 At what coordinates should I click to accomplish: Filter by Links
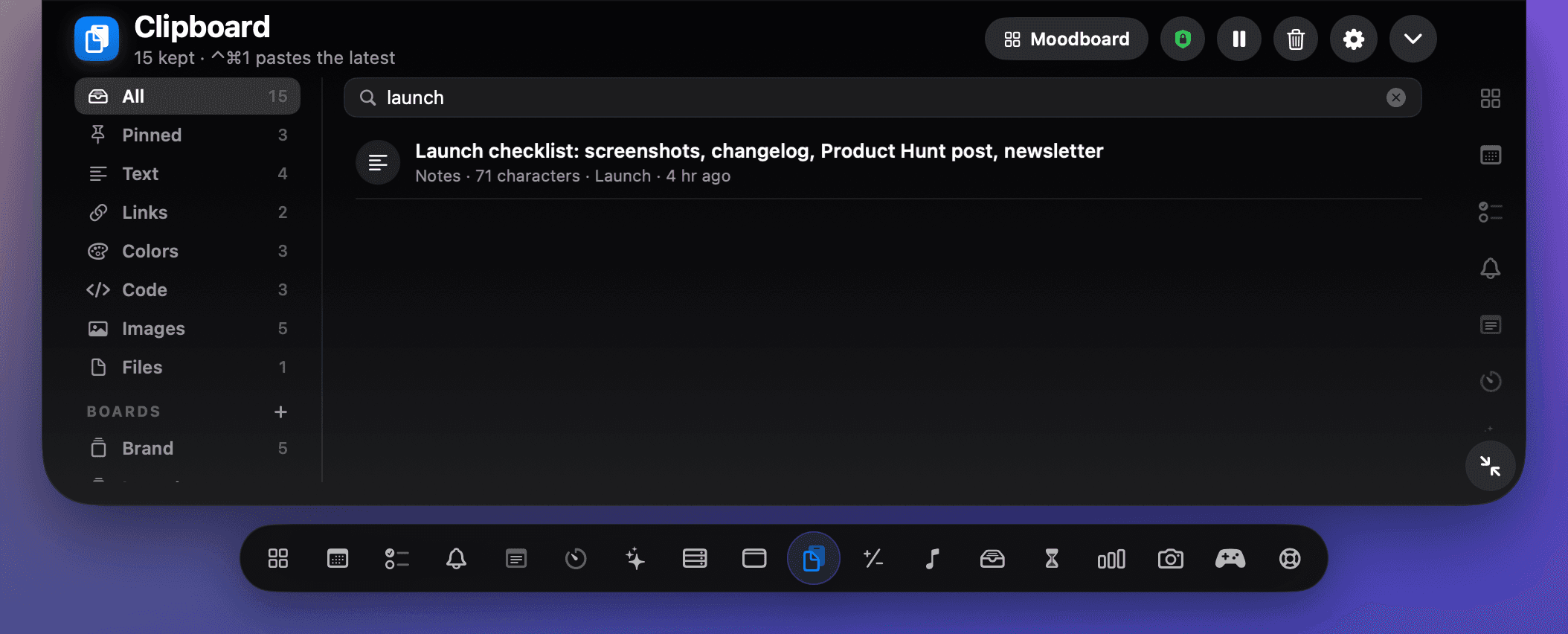pos(187,213)
